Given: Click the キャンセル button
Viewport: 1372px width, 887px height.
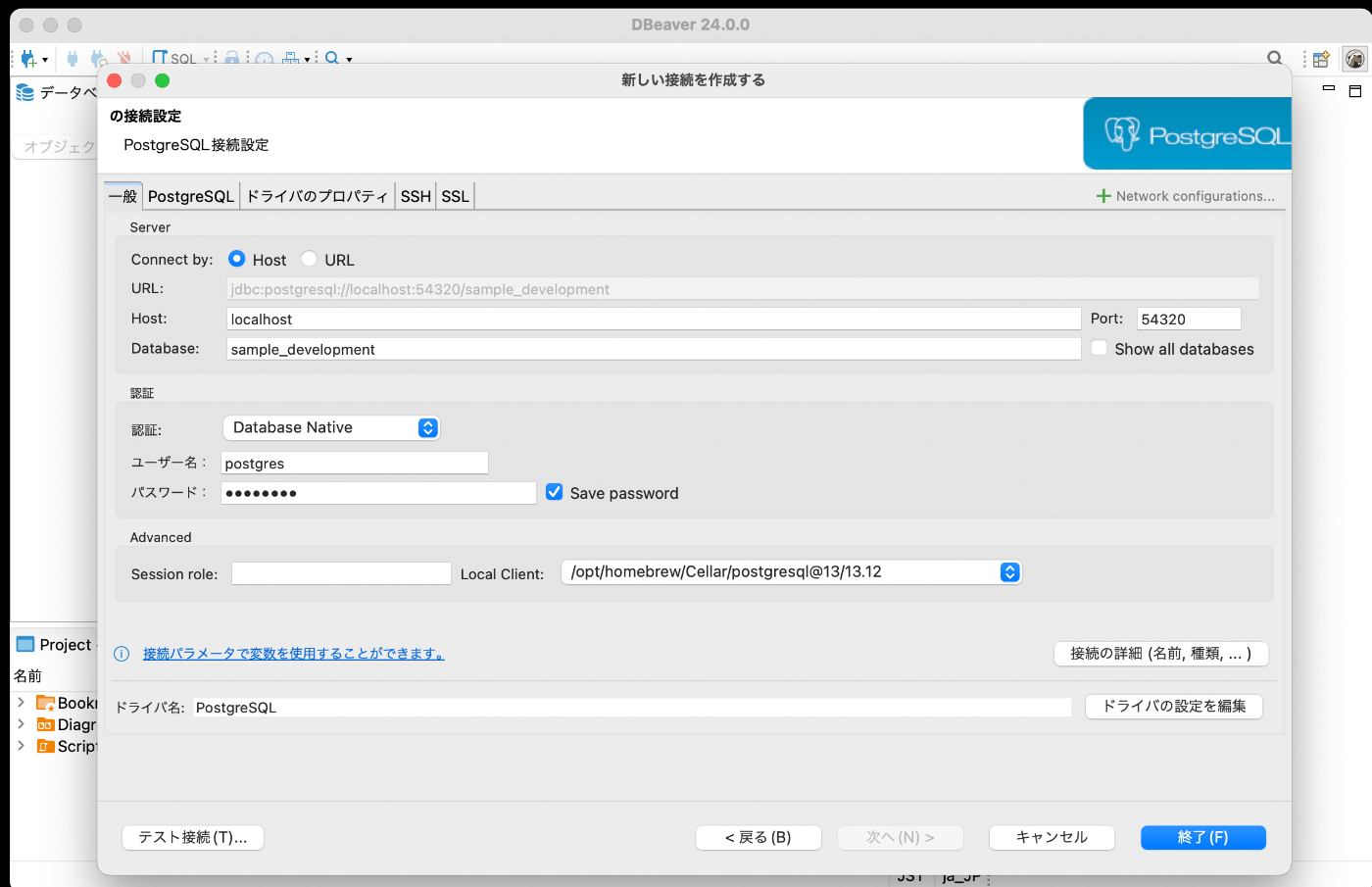Looking at the screenshot, I should click(x=1052, y=837).
